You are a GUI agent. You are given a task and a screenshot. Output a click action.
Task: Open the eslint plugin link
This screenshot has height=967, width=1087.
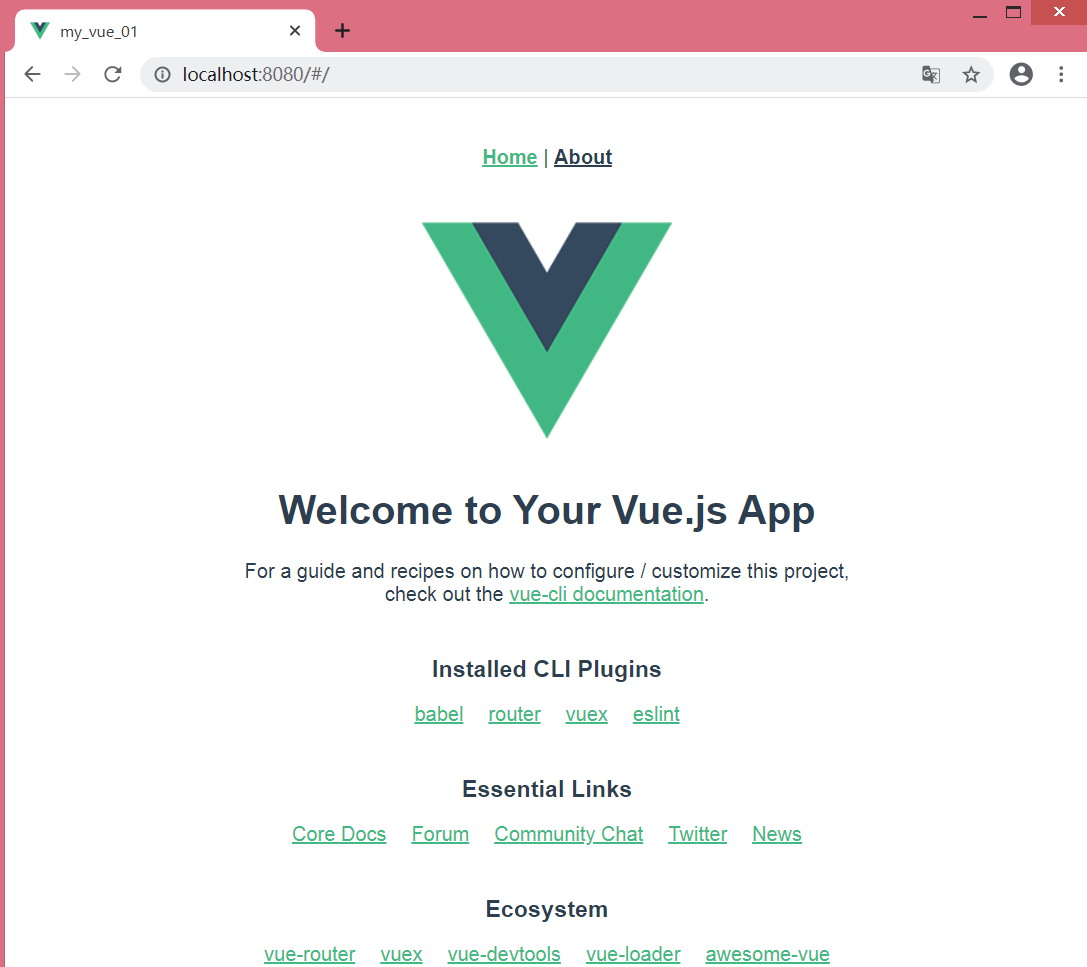click(x=656, y=714)
